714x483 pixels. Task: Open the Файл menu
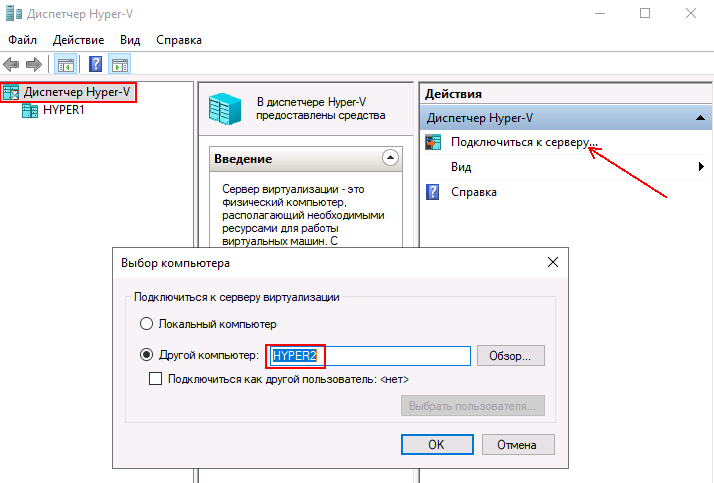click(22, 40)
